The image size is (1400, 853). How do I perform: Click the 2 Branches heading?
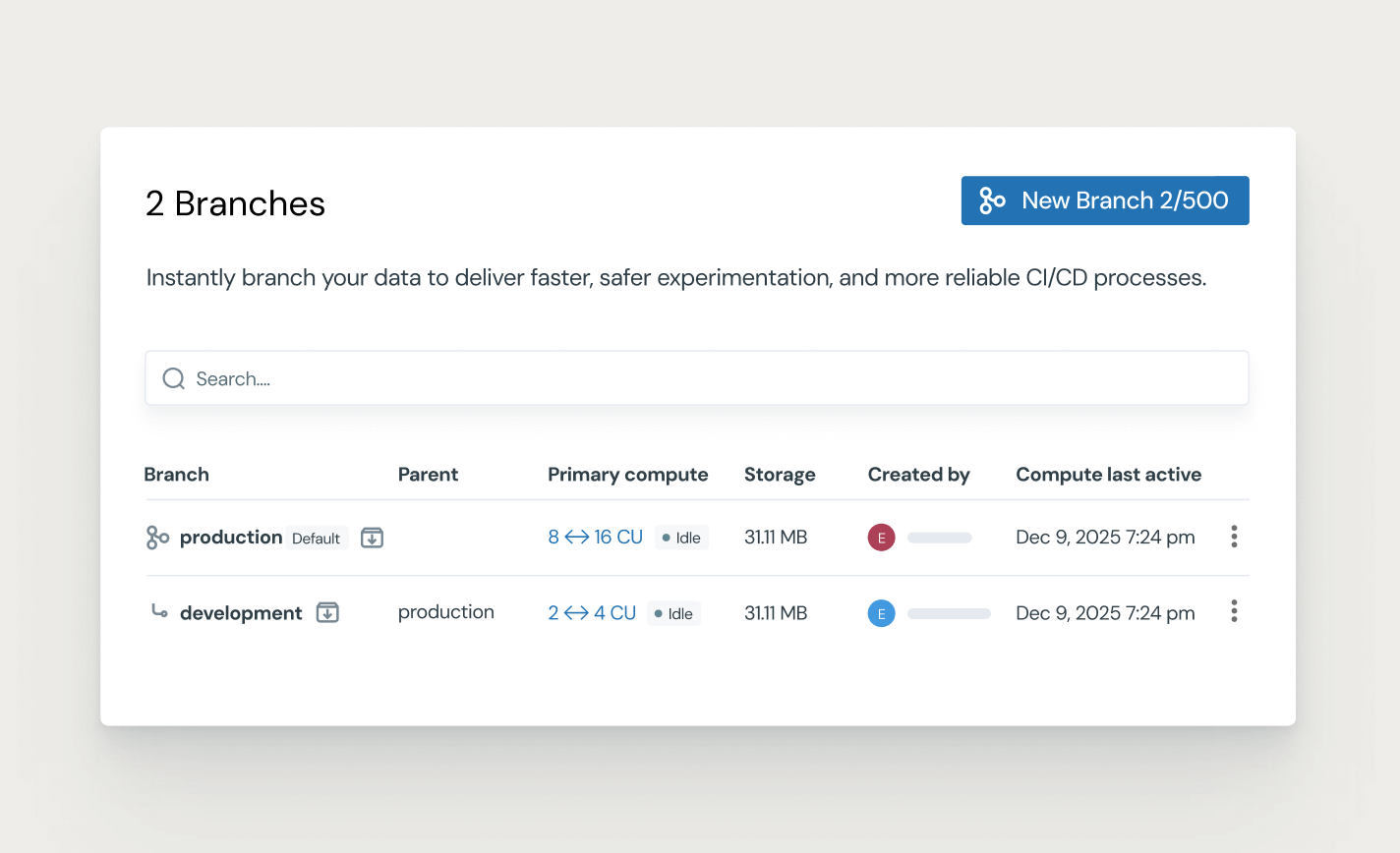235,203
